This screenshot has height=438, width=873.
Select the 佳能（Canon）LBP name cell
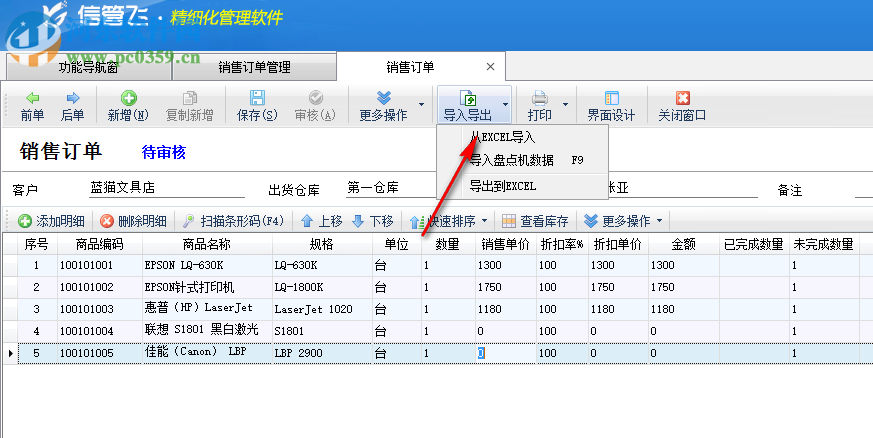tap(207, 353)
